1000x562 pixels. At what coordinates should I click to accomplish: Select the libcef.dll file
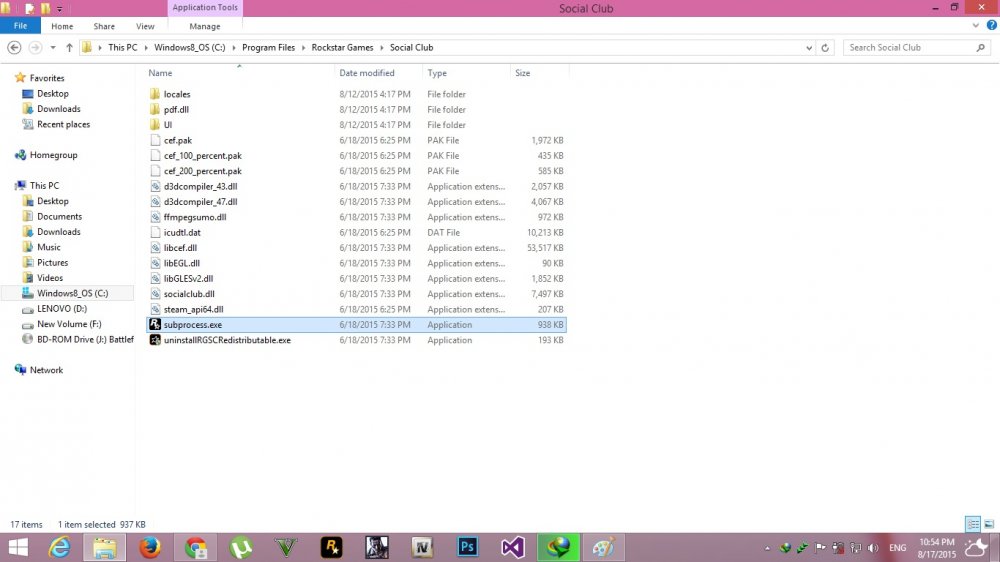tap(180, 248)
